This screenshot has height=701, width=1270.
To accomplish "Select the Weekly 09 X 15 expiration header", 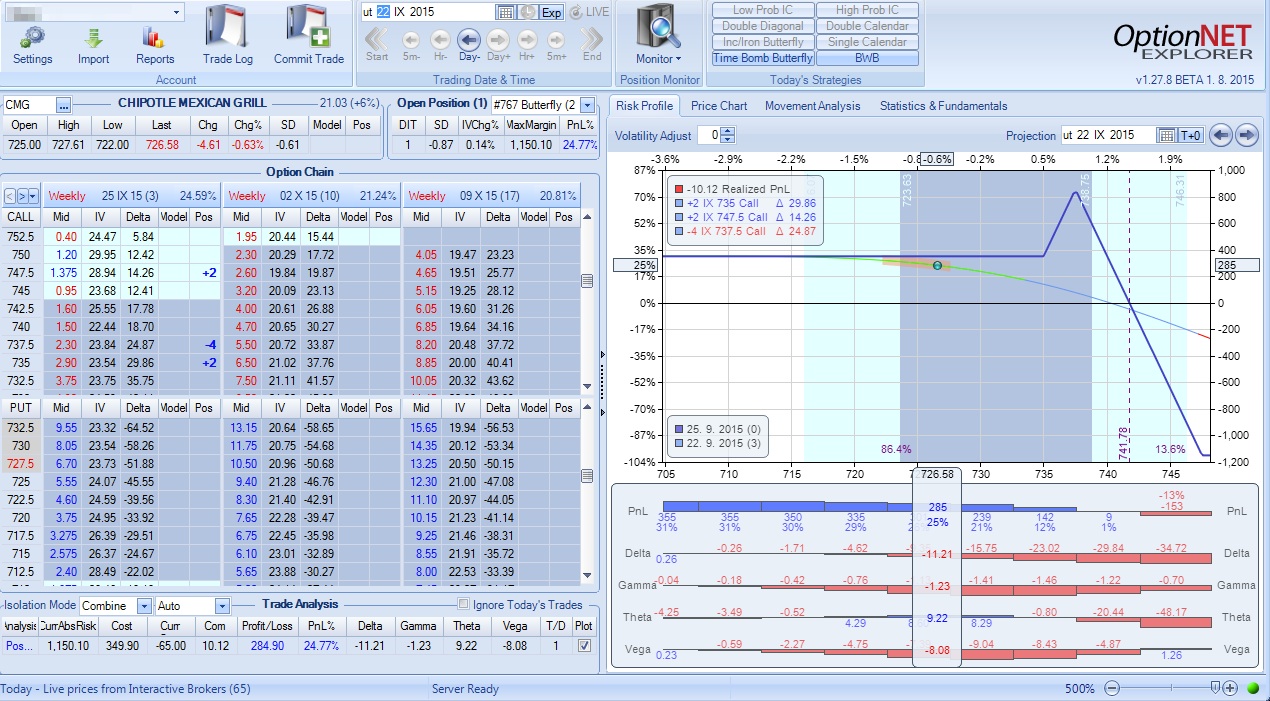I will coord(491,196).
